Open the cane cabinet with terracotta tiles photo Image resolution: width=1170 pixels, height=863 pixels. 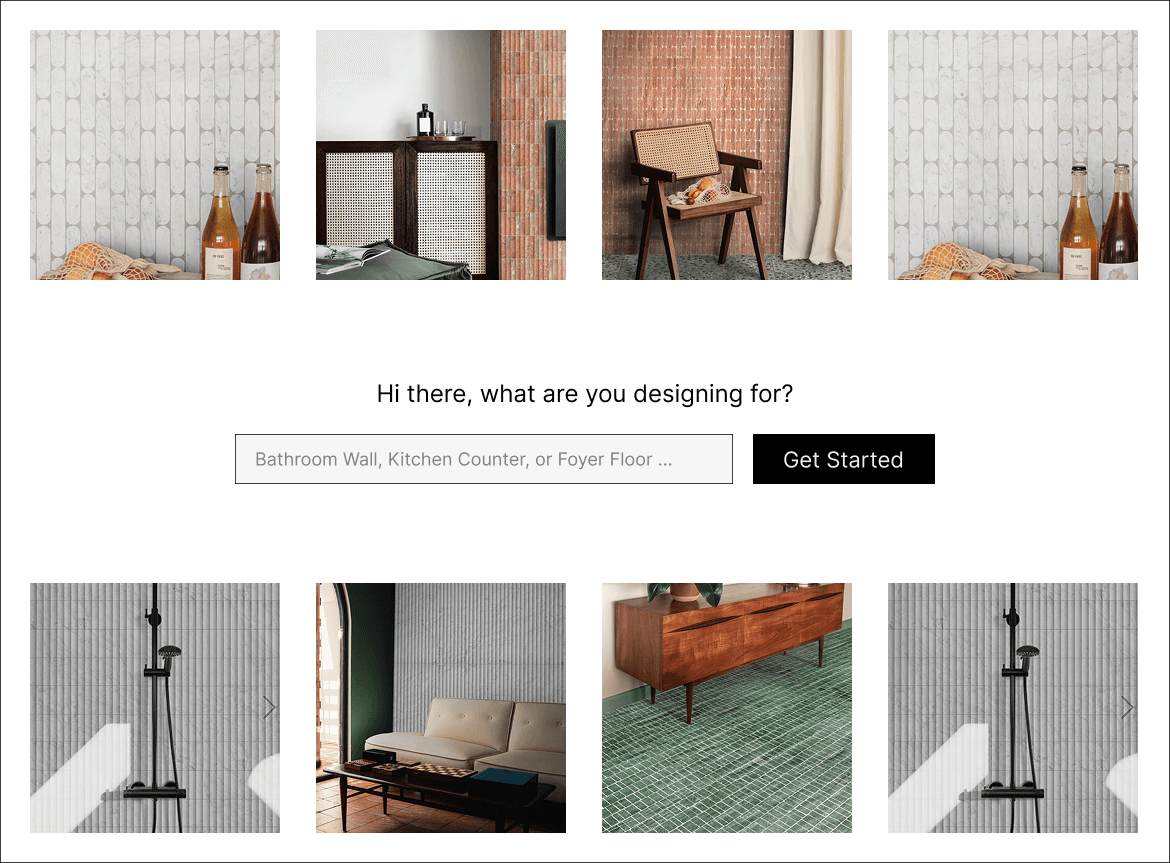pyautogui.click(x=441, y=155)
